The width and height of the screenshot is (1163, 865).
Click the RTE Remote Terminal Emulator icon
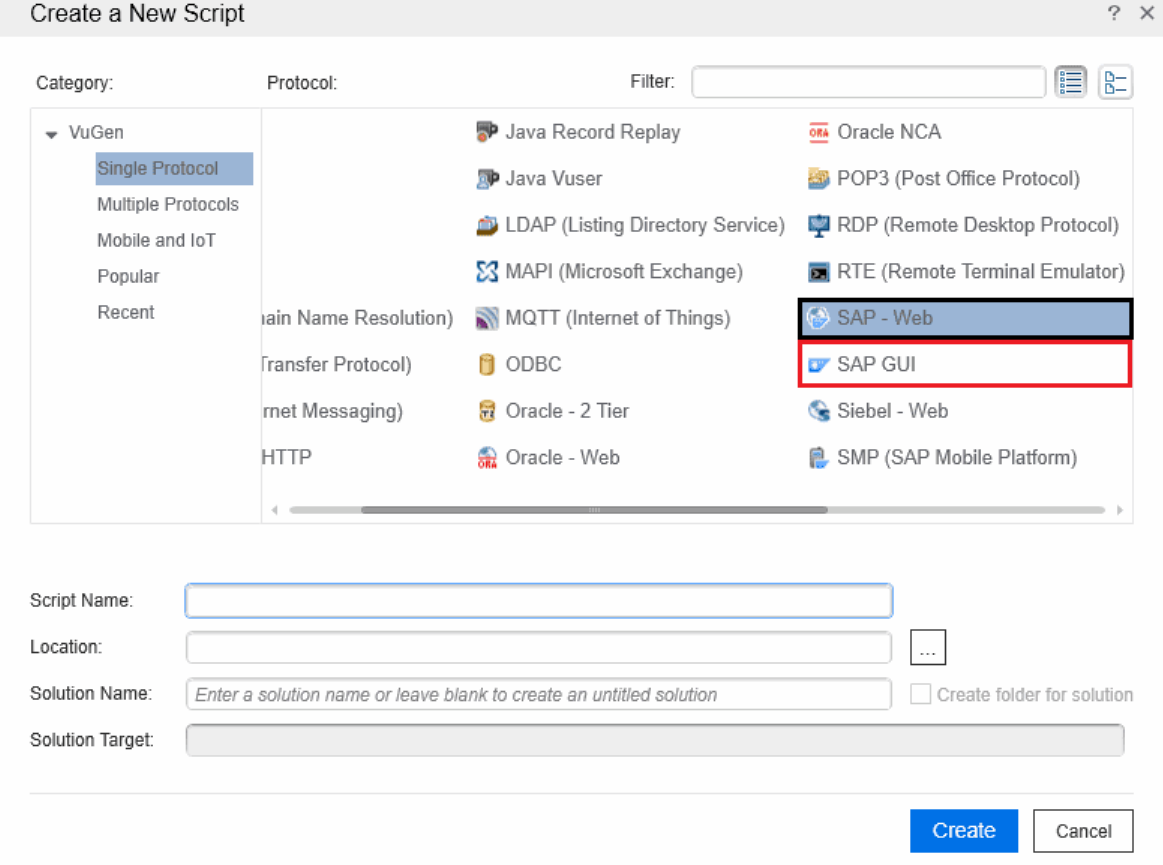click(818, 272)
